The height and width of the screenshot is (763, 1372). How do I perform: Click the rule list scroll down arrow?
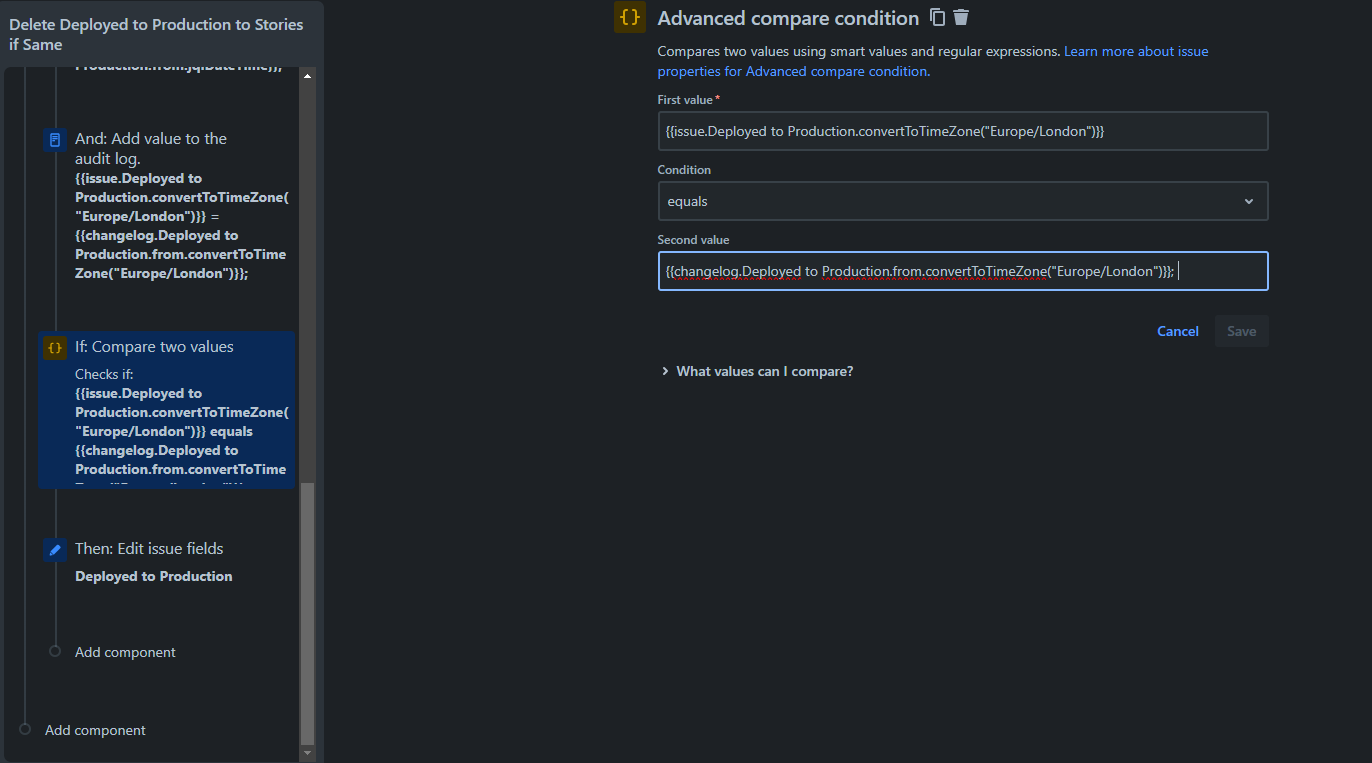coord(307,753)
